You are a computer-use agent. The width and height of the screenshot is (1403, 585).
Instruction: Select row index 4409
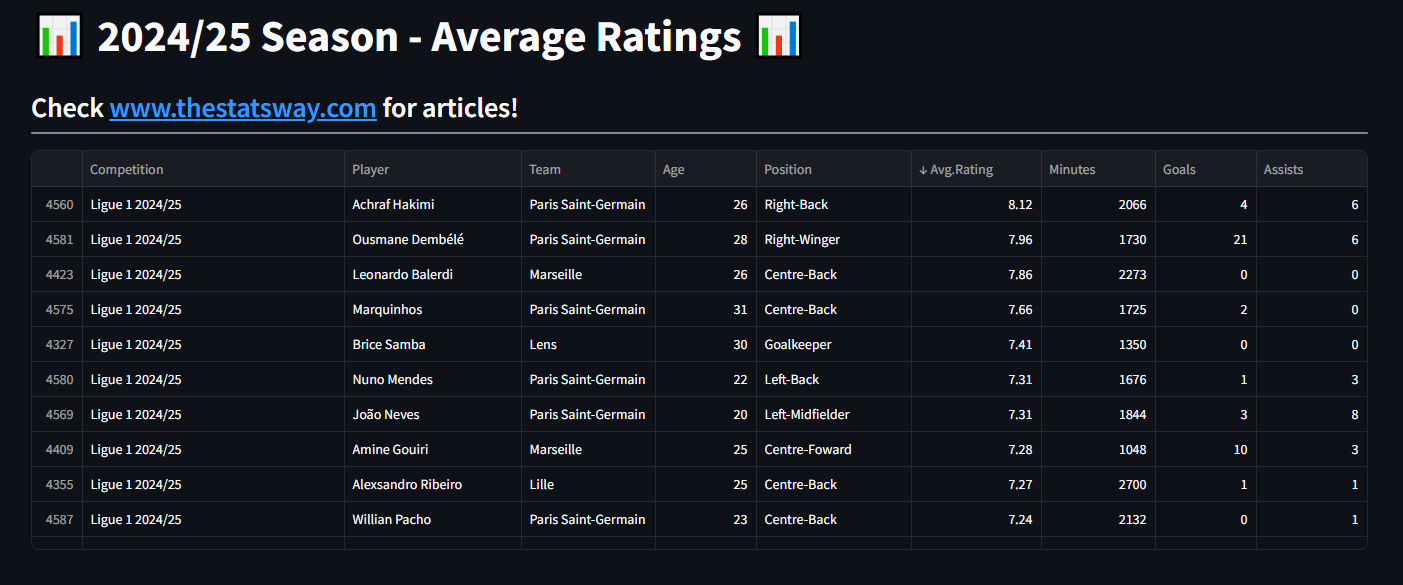(x=57, y=449)
